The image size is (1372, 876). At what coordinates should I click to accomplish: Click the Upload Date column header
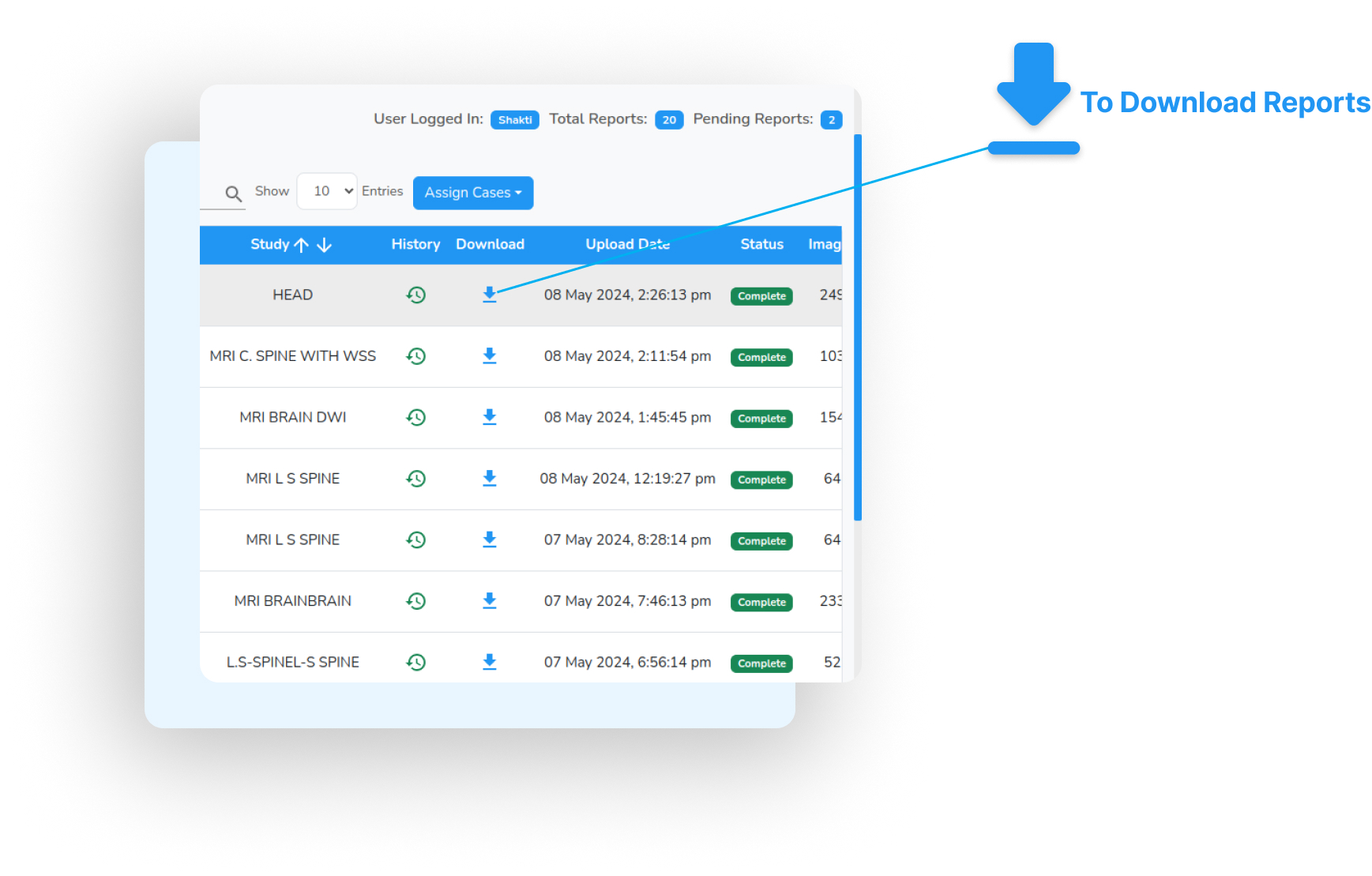627,245
